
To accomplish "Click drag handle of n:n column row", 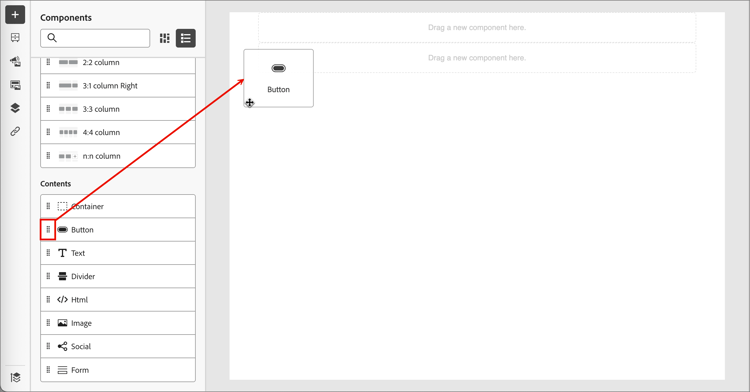I will (x=48, y=156).
